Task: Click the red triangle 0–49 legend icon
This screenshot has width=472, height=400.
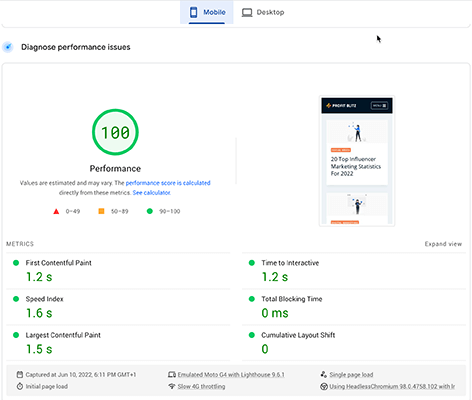Action: tap(56, 211)
